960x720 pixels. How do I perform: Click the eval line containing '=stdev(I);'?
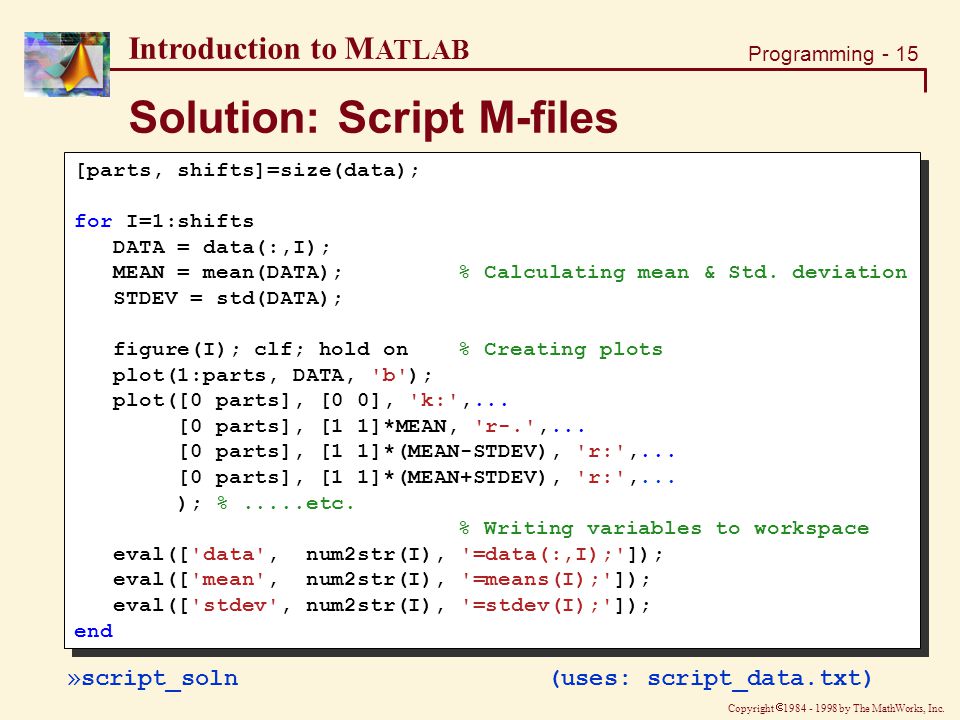(x=382, y=606)
